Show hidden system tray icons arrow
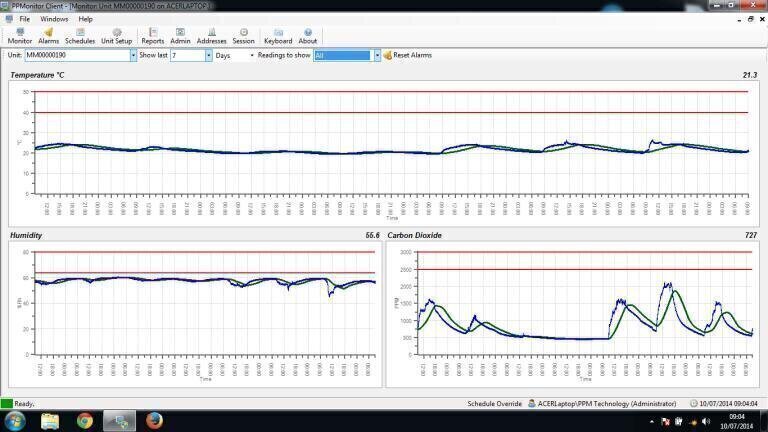The height and width of the screenshot is (432, 768). (x=651, y=421)
